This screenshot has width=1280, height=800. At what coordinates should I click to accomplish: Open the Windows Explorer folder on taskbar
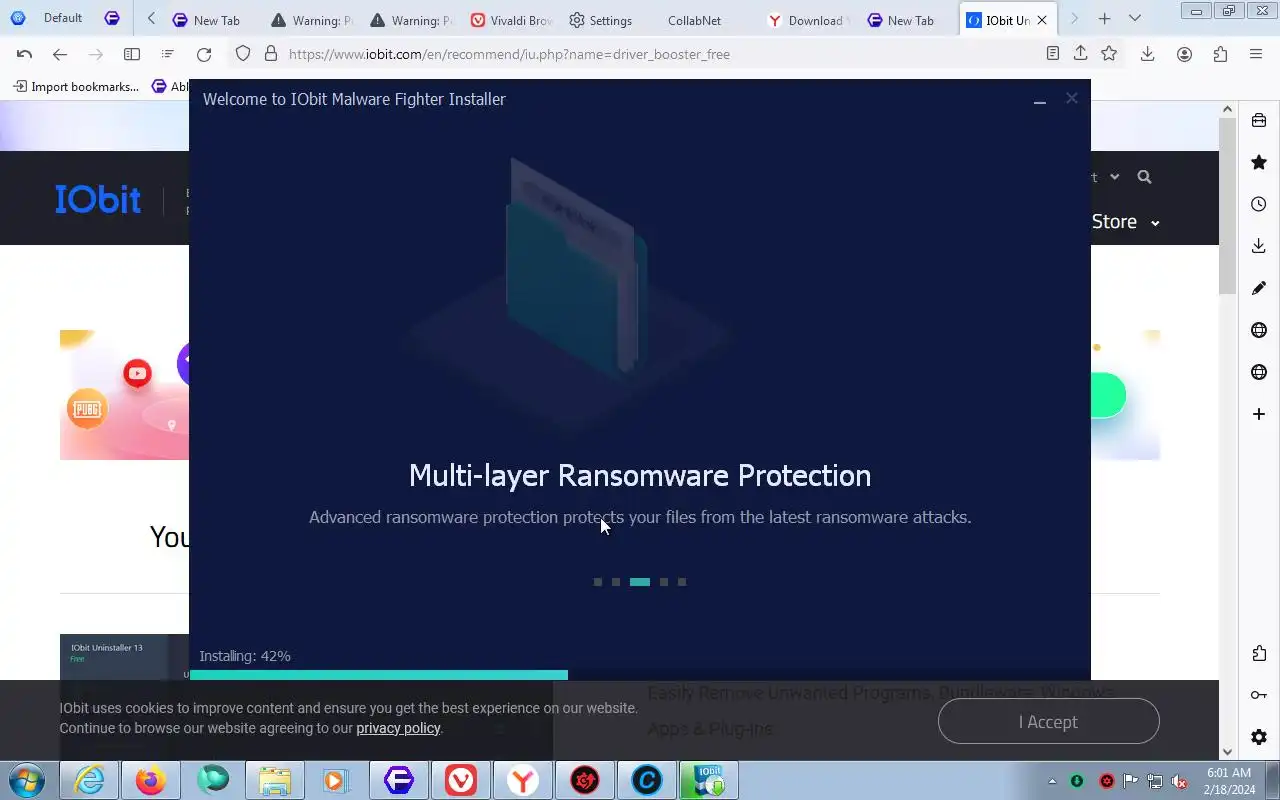click(x=275, y=780)
